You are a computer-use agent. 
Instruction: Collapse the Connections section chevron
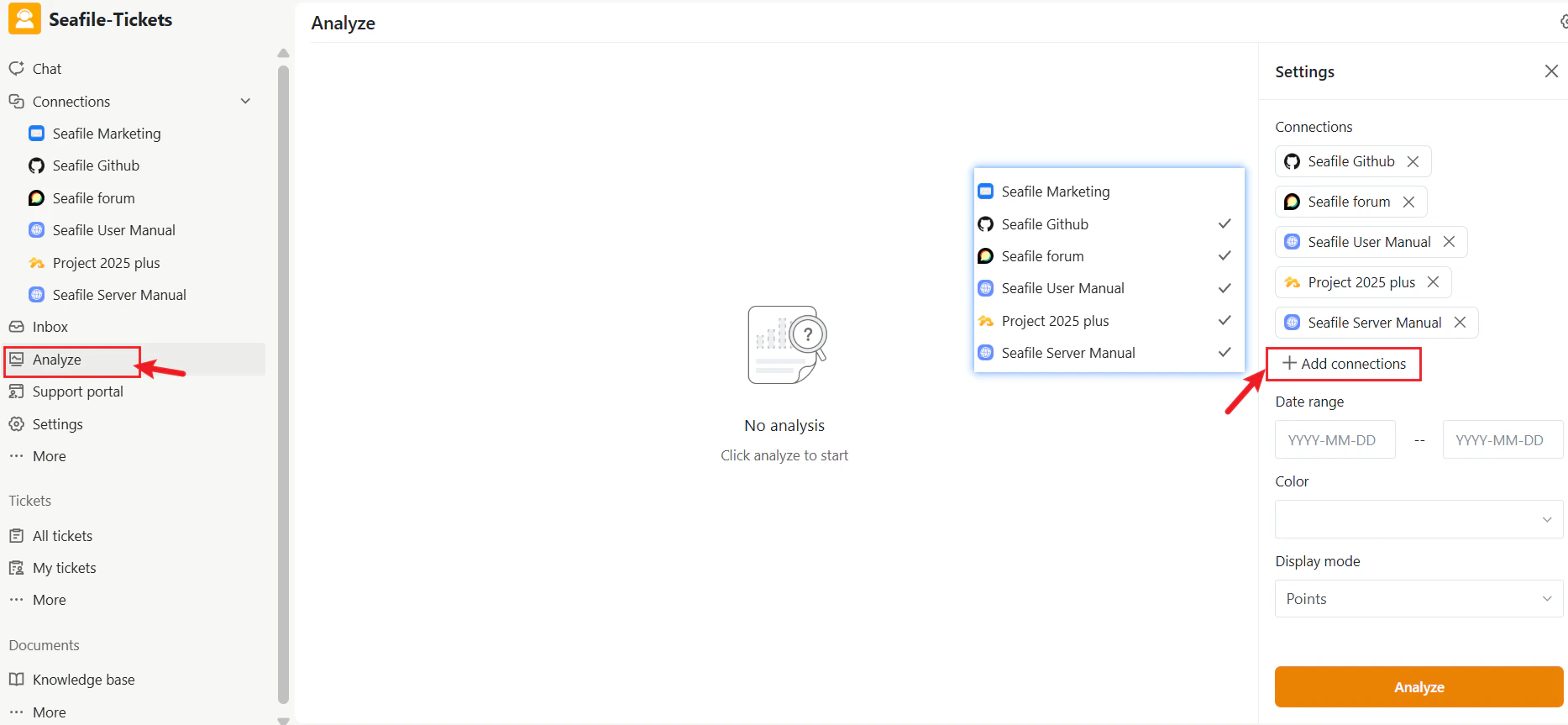(x=245, y=101)
